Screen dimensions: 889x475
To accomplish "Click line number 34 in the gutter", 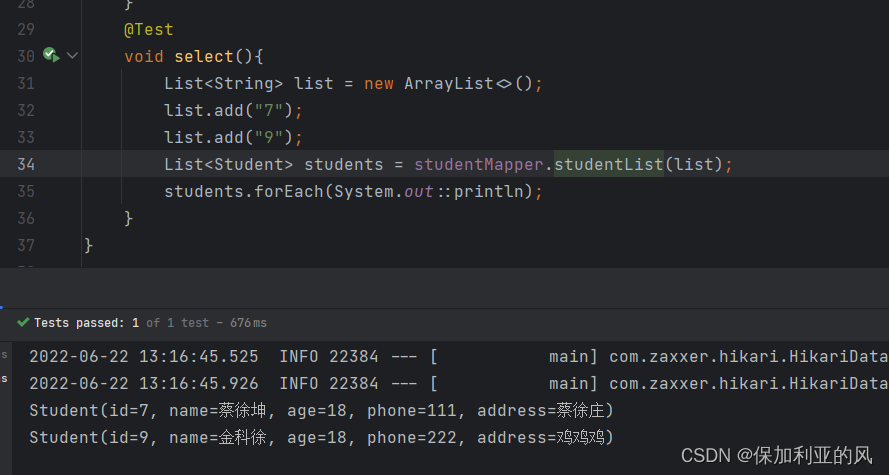I will [x=25, y=164].
